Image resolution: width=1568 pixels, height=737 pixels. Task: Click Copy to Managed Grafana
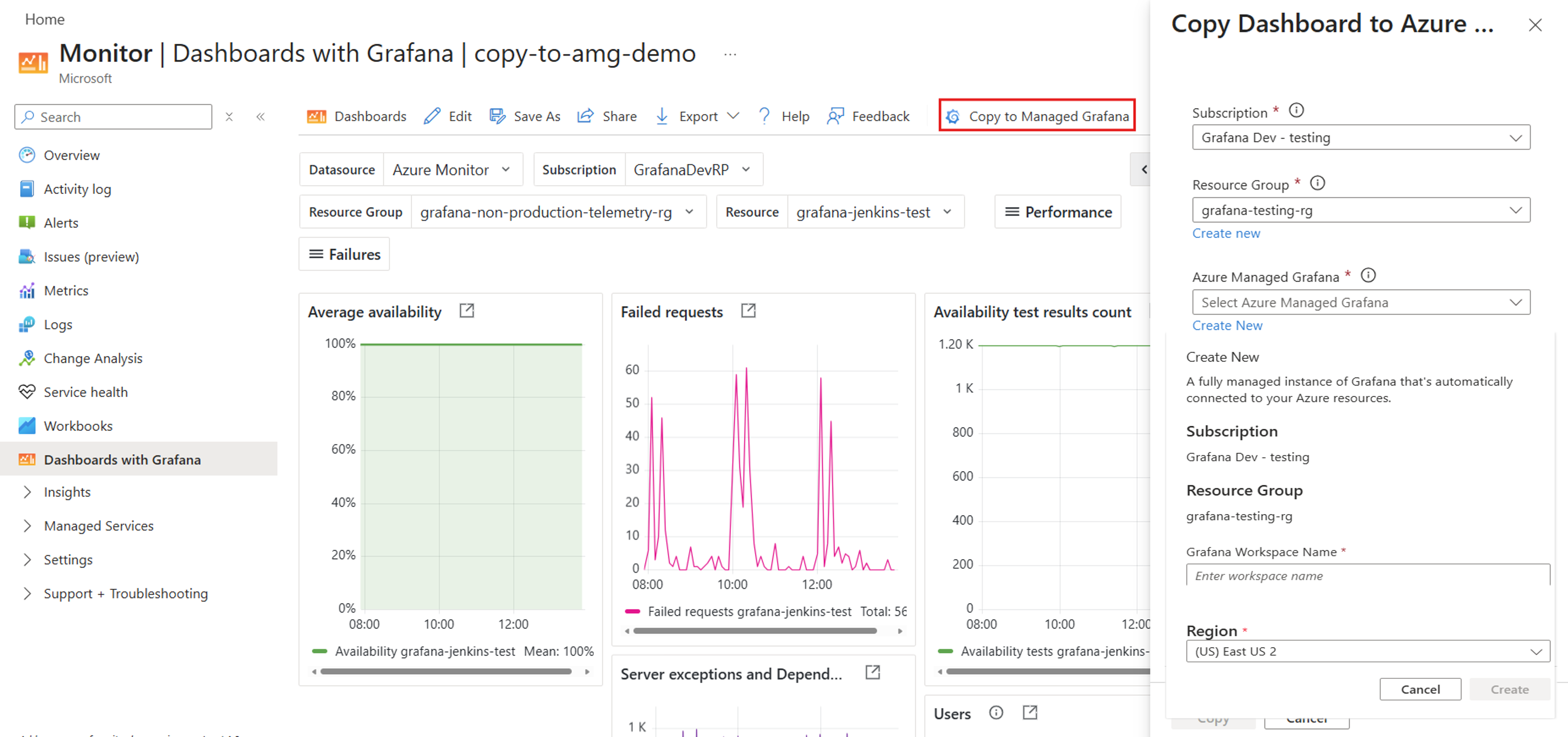point(1037,116)
